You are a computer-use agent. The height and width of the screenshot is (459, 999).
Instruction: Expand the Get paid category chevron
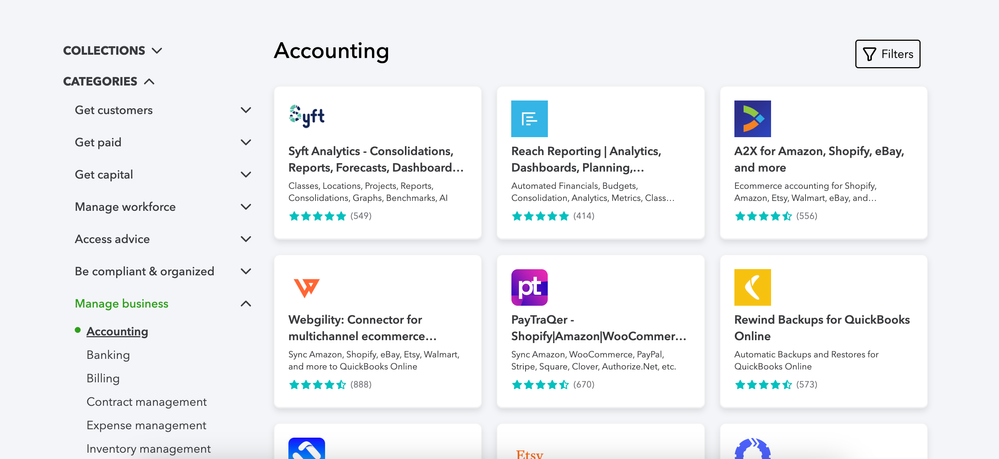246,142
